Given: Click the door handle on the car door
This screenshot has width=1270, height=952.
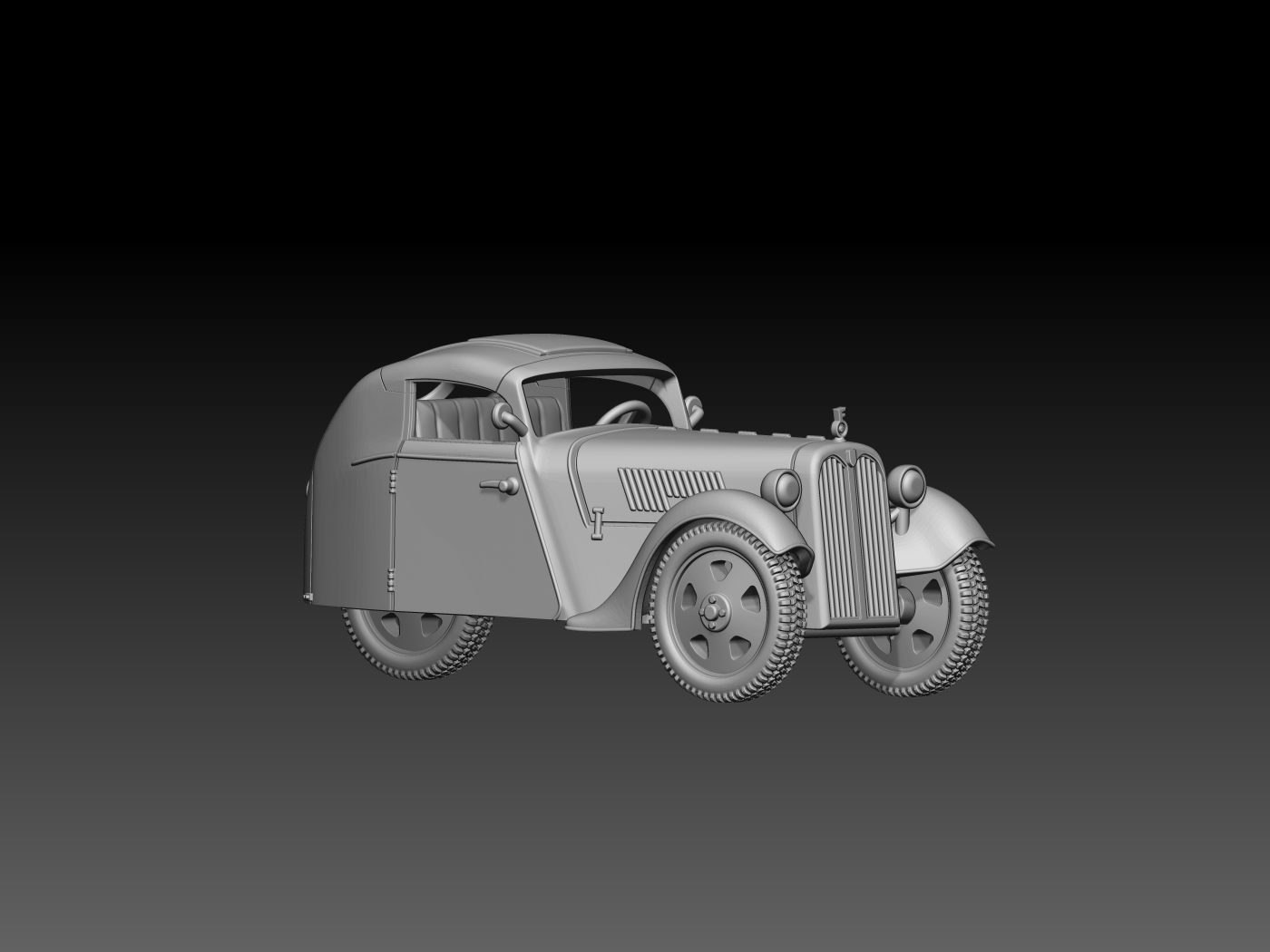Looking at the screenshot, I should [498, 486].
